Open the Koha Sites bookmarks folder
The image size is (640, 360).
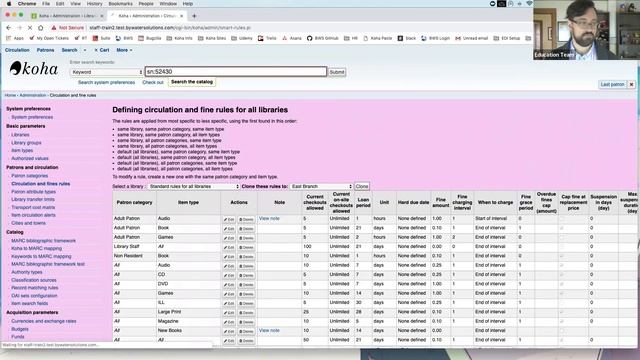coord(212,38)
